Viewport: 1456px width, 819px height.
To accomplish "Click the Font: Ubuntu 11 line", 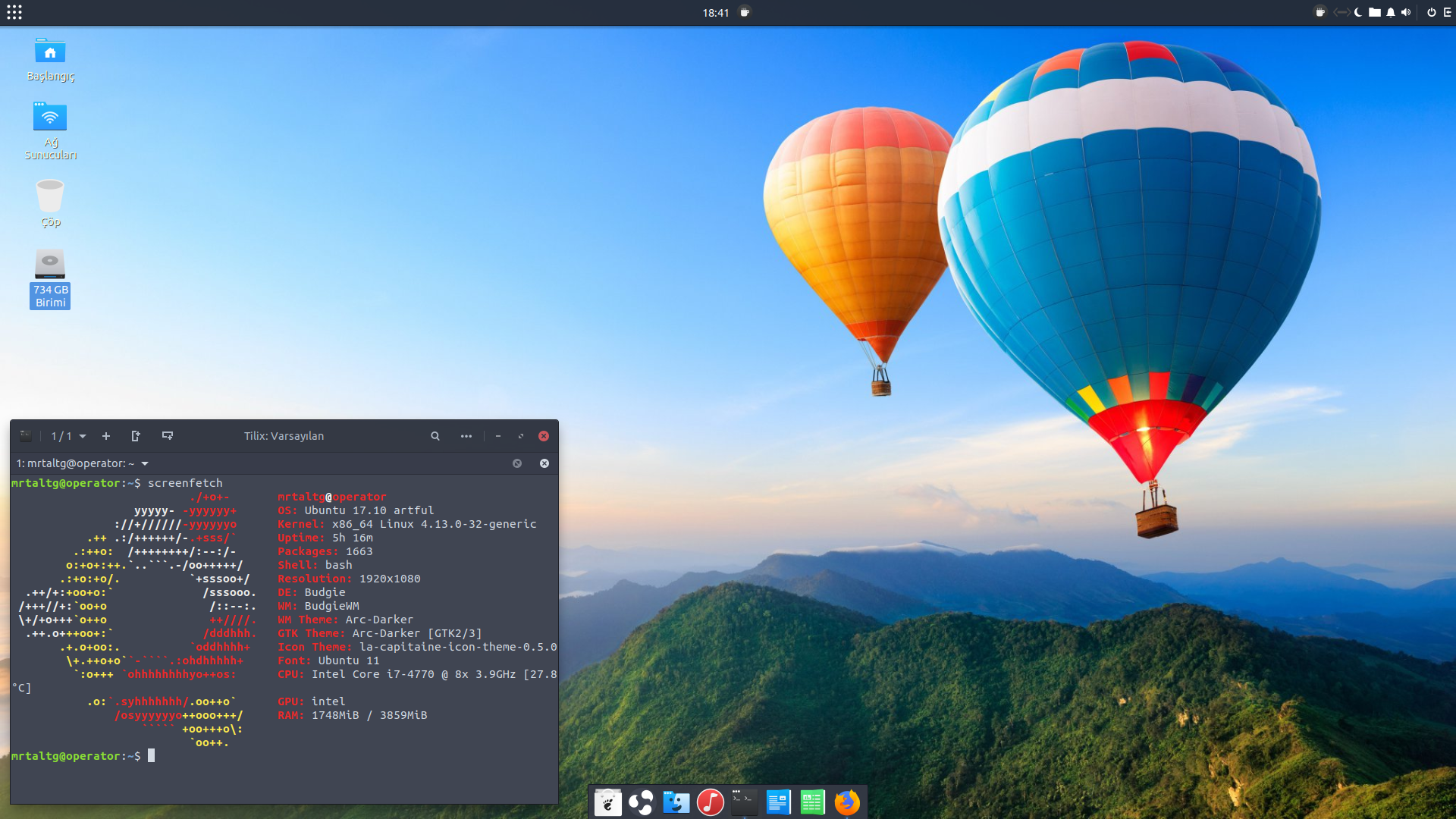I will pos(328,661).
